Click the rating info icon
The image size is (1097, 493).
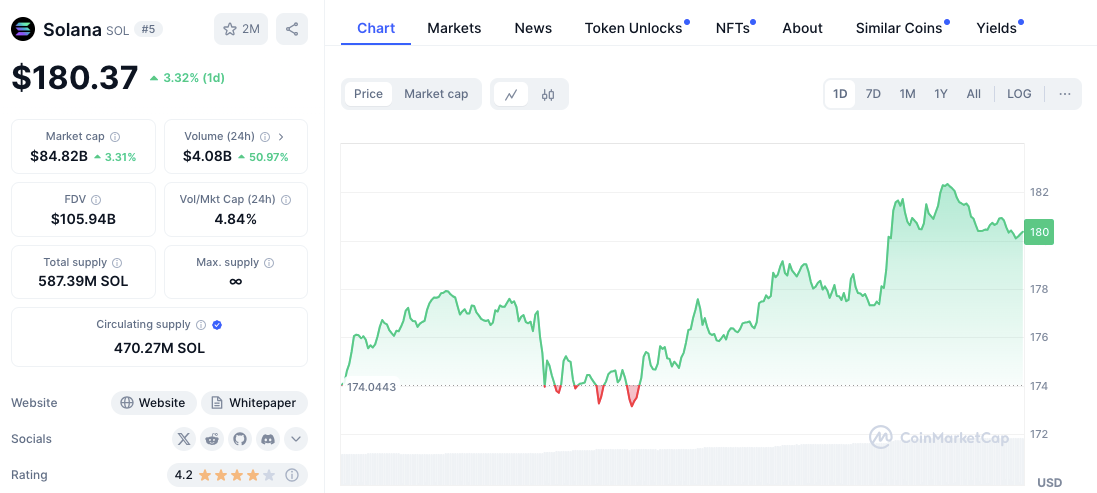[292, 476]
